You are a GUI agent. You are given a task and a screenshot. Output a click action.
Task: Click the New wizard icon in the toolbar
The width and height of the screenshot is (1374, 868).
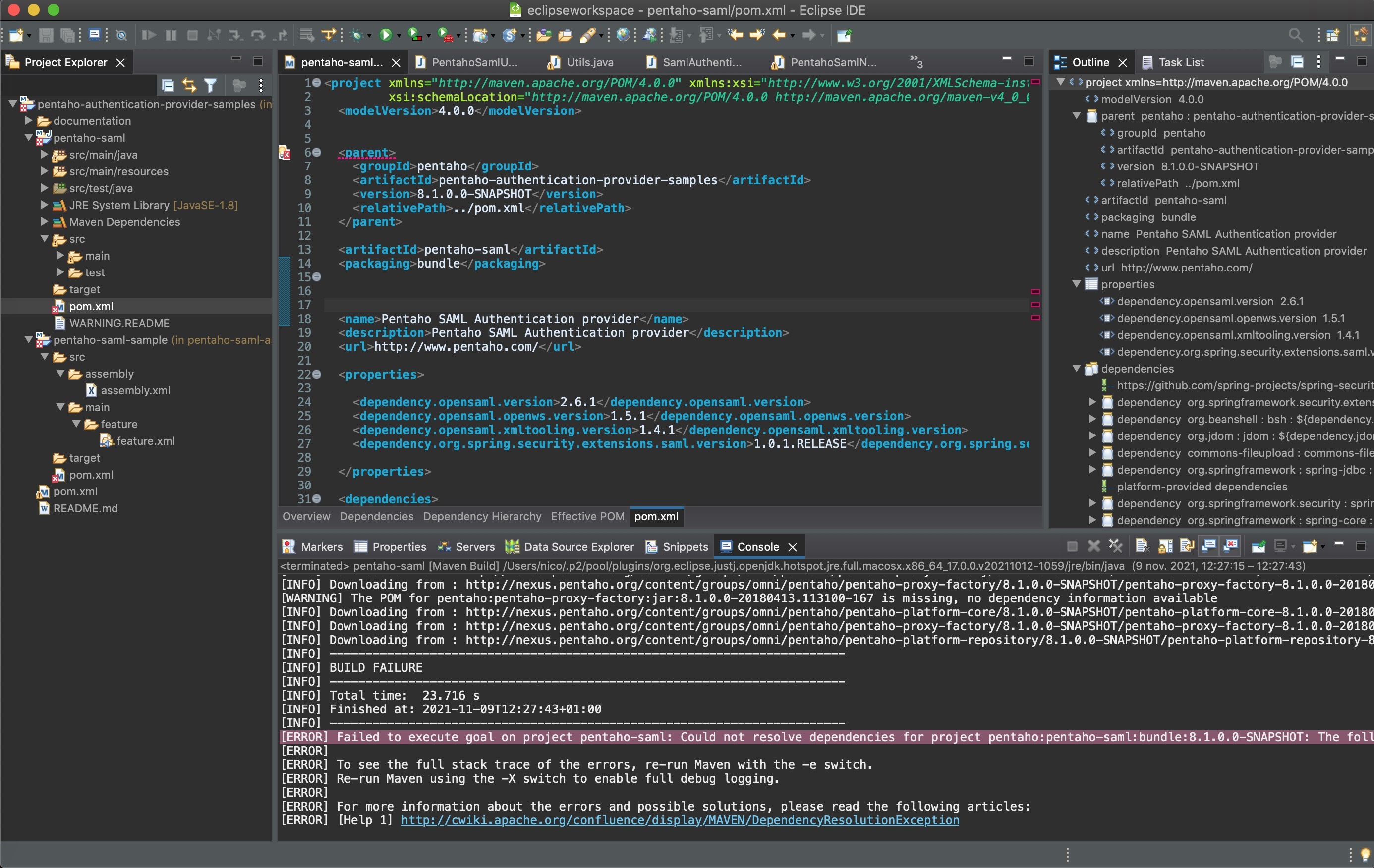click(16, 34)
